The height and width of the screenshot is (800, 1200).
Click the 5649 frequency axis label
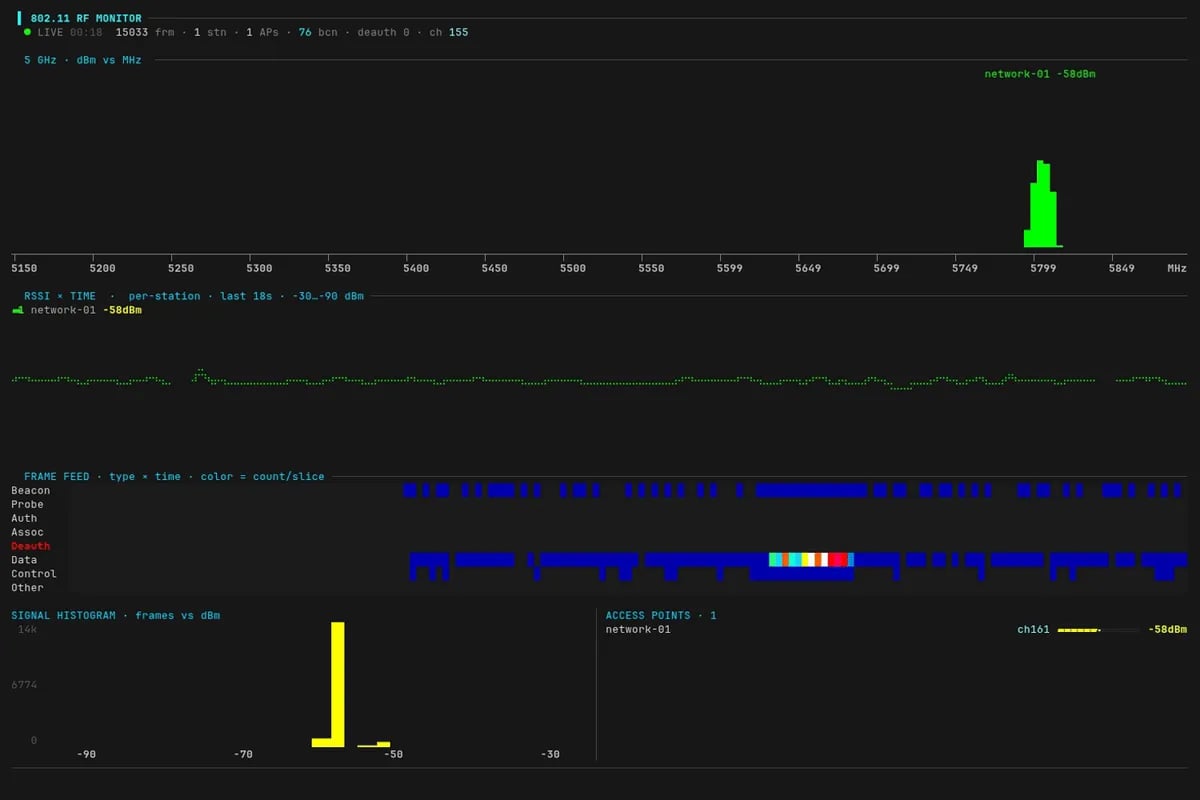(x=808, y=268)
